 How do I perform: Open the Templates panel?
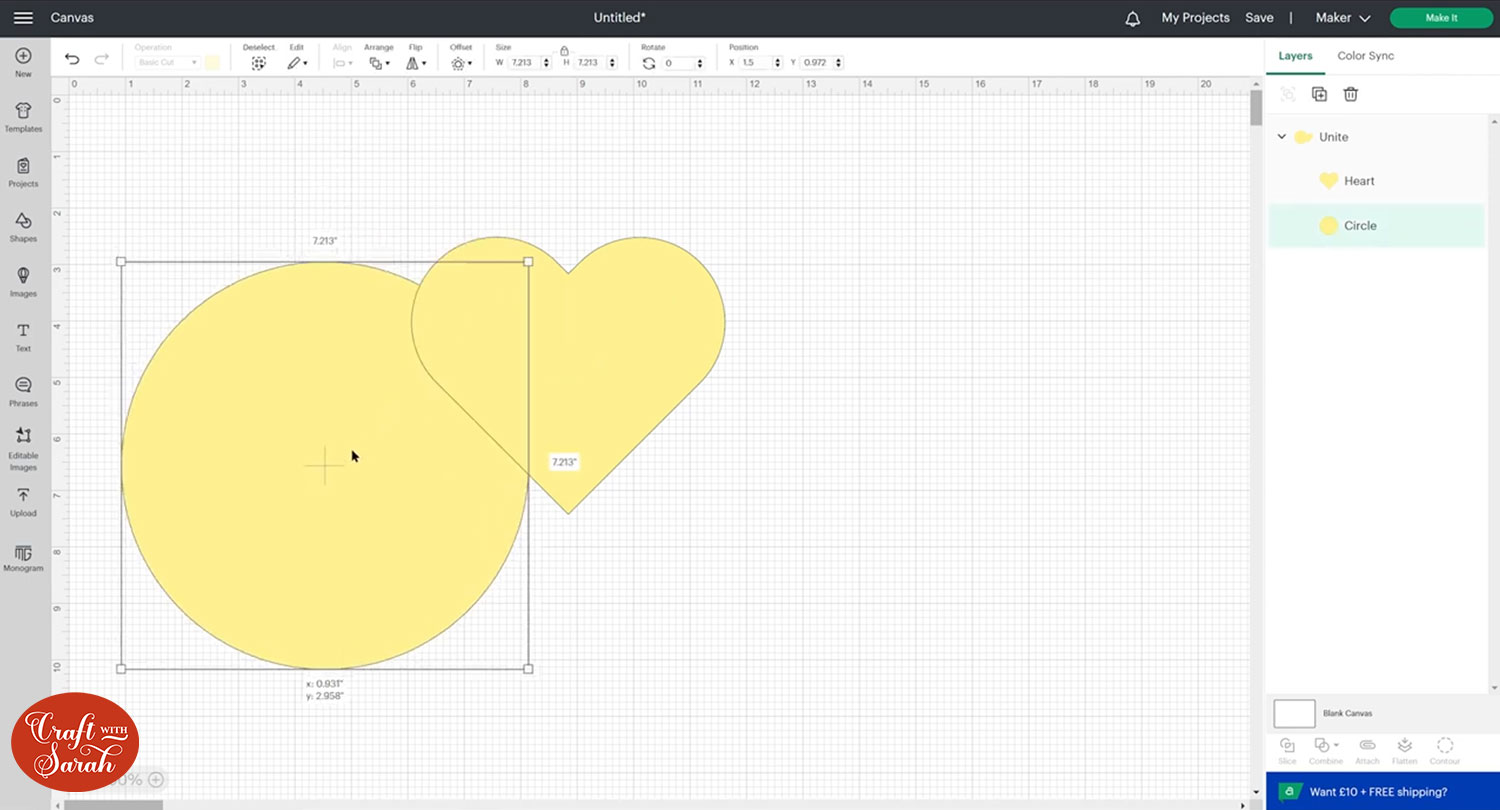(x=23, y=117)
